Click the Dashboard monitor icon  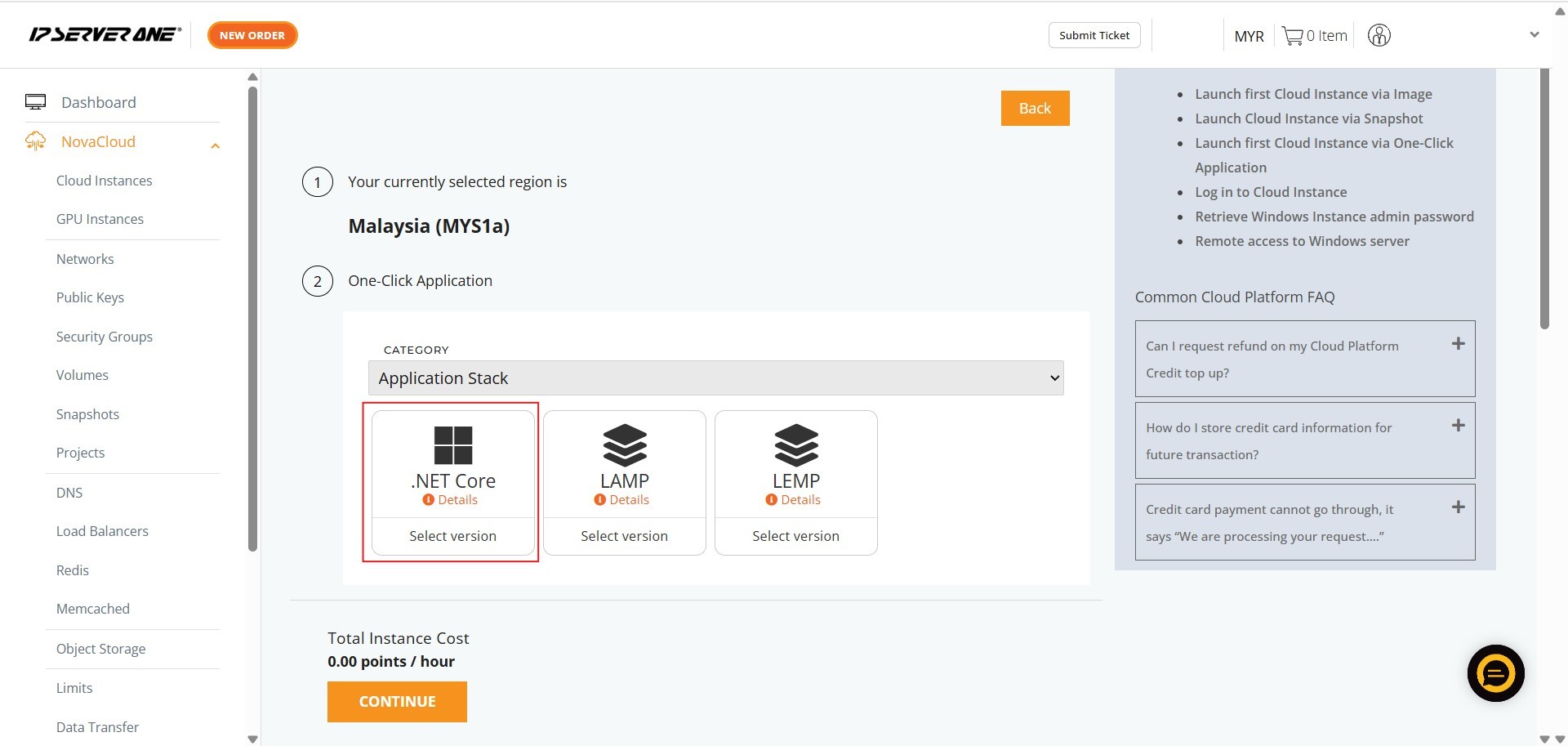(35, 102)
